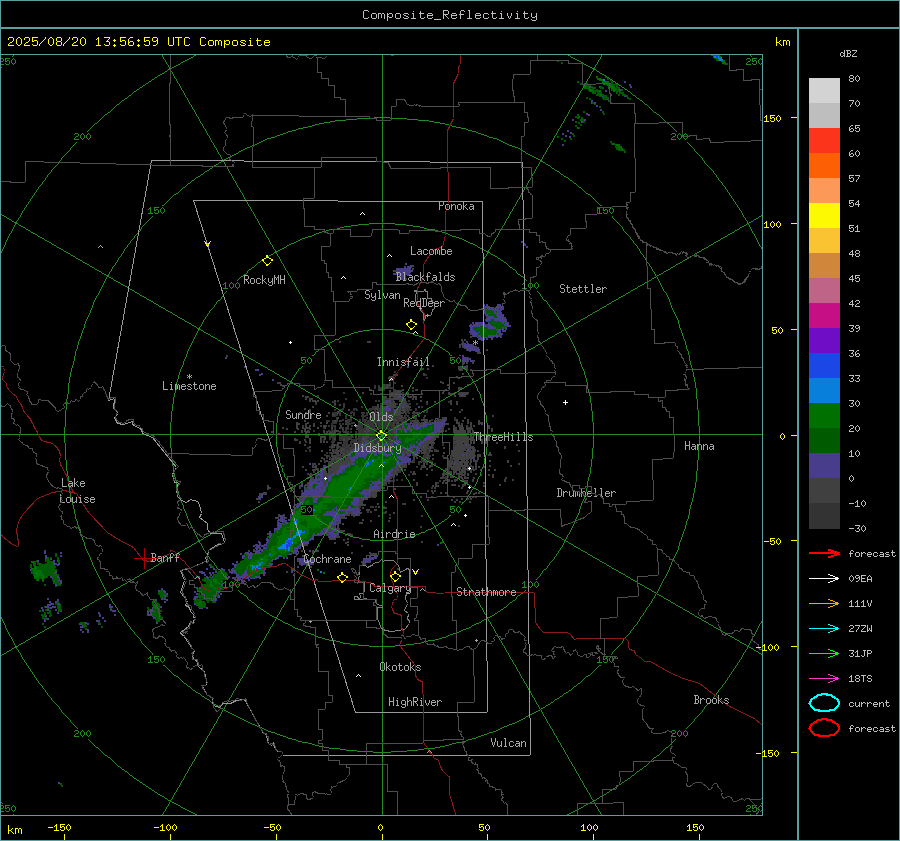Click the 'Banff' label on map
The height and width of the screenshot is (841, 900).
click(165, 558)
